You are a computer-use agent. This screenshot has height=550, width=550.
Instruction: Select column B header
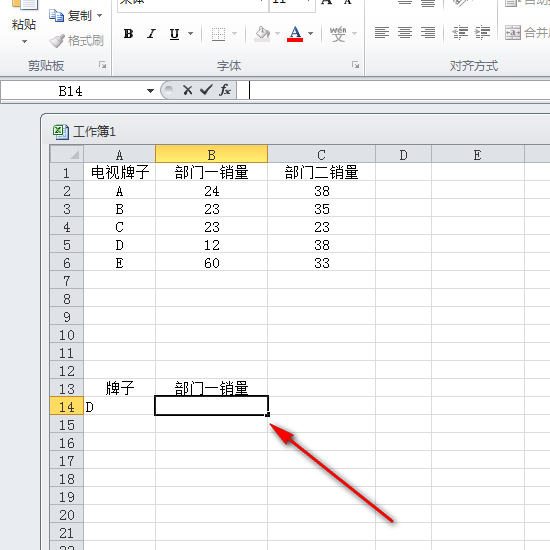tap(212, 154)
